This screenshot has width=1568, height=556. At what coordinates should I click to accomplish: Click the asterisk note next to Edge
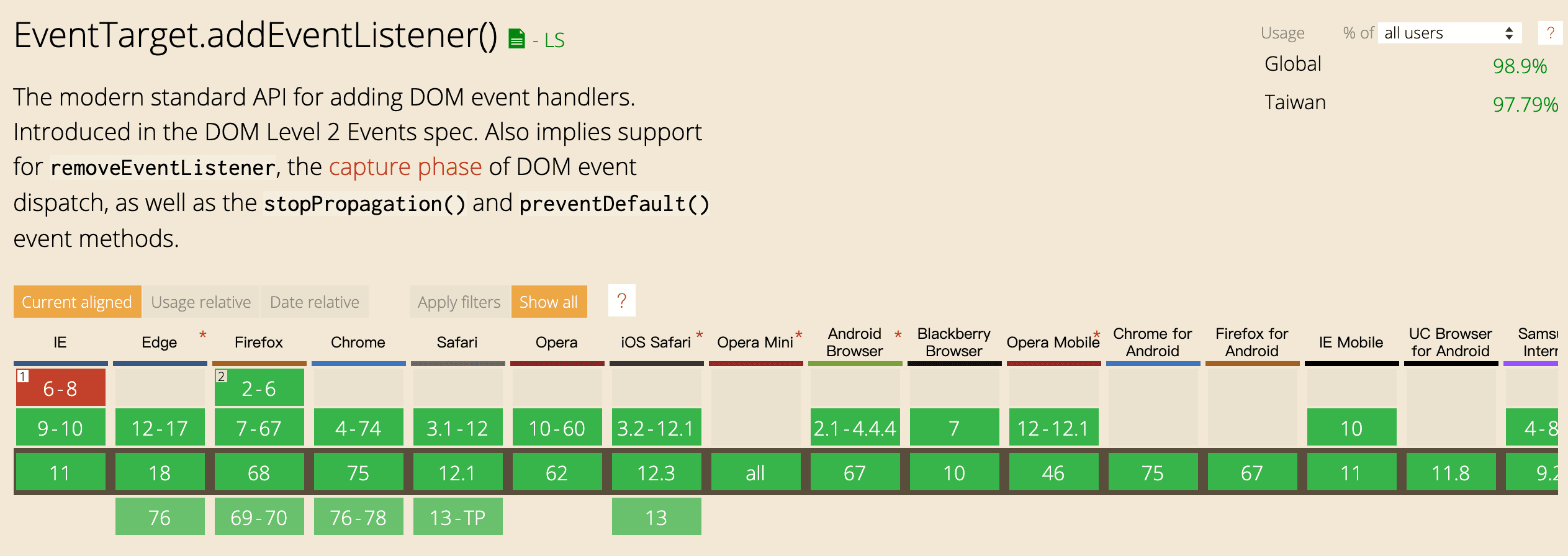tap(202, 336)
